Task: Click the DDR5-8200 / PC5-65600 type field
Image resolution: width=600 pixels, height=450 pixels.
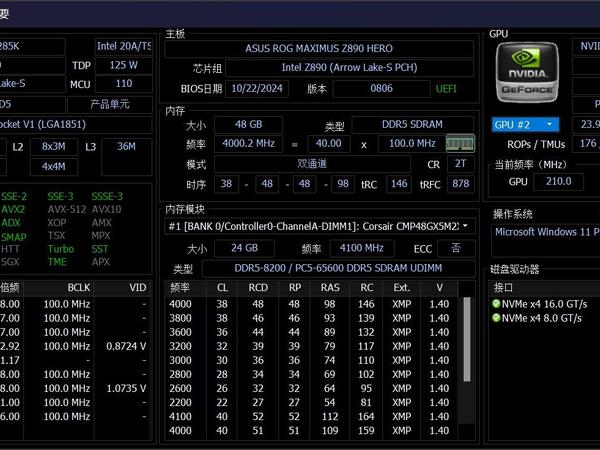Action: point(338,268)
